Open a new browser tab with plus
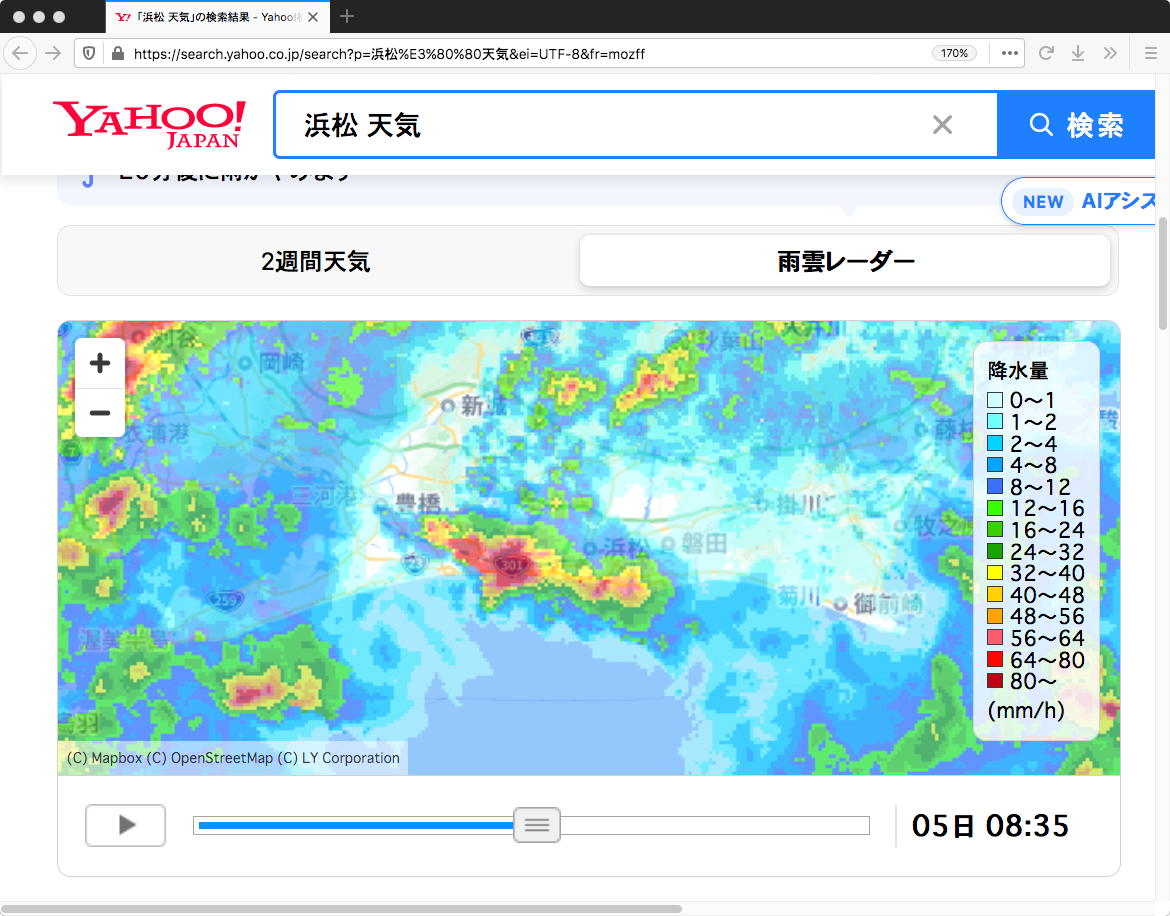The image size is (1170, 916). pos(346,16)
